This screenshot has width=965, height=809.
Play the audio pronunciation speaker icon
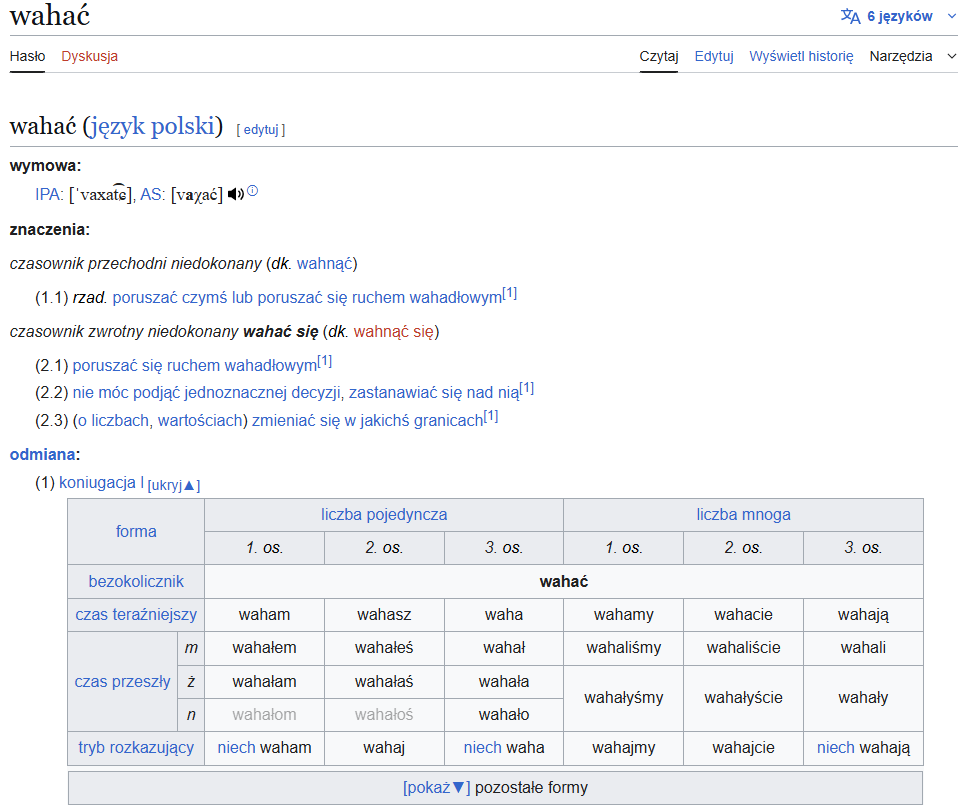pos(235,194)
